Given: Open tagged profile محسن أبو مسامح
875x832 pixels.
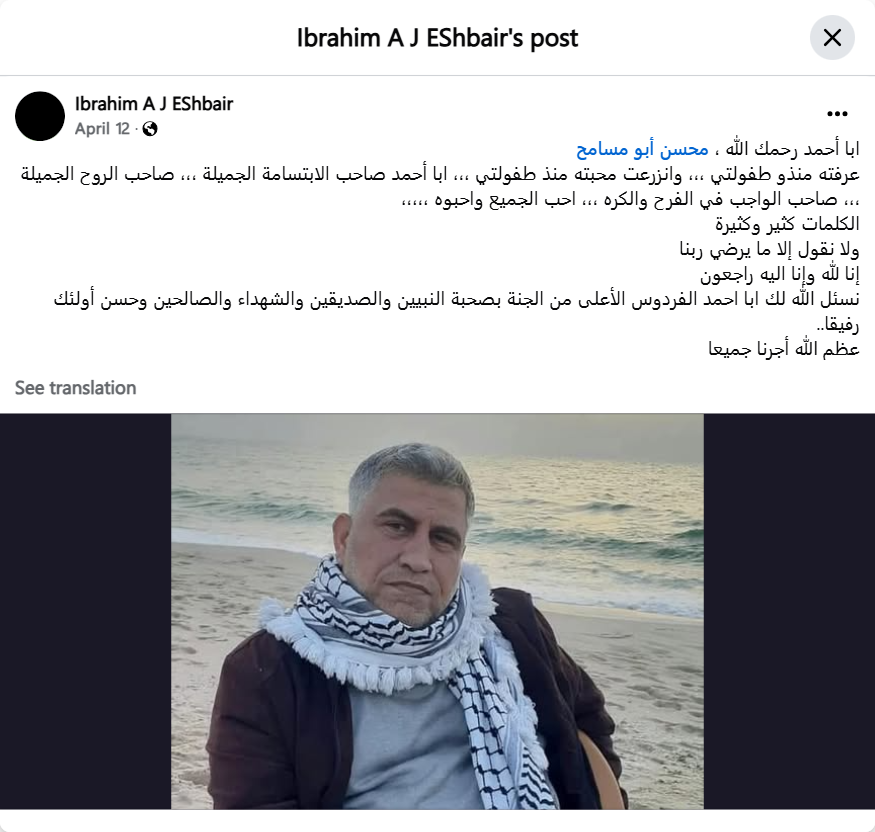Looking at the screenshot, I should [642, 149].
